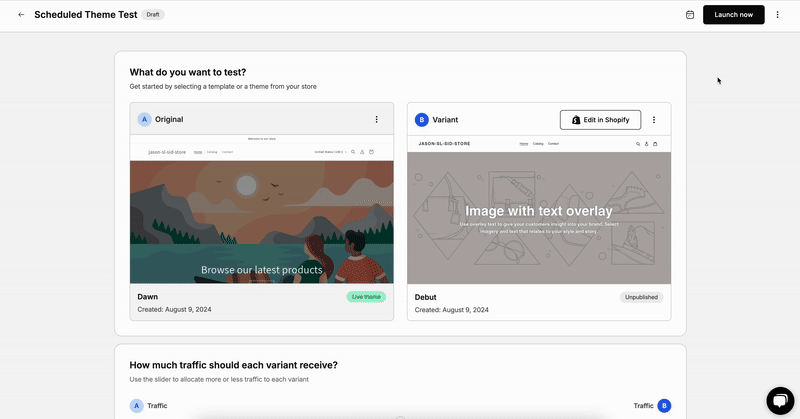
Task: Open the Variant card's three-dot menu
Action: pyautogui.click(x=654, y=119)
